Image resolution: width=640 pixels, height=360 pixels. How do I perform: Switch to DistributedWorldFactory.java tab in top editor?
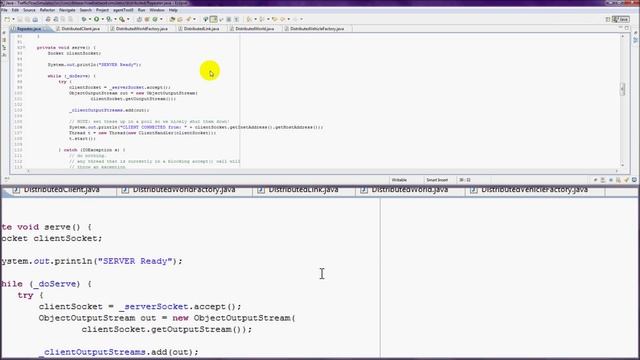coord(141,29)
